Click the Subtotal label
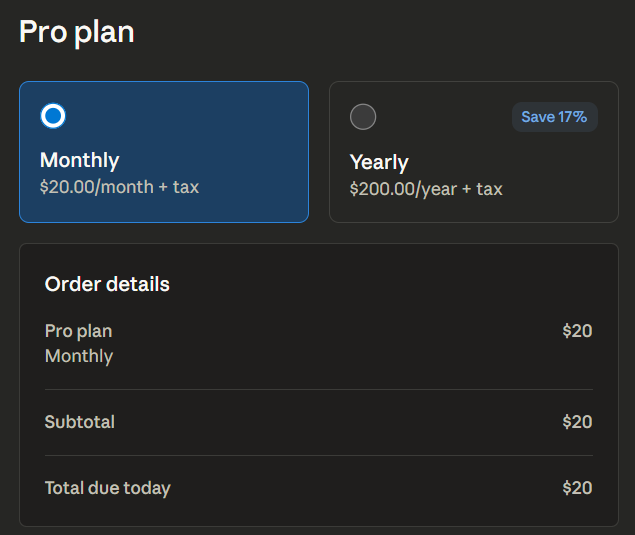This screenshot has height=535, width=635. point(79,422)
